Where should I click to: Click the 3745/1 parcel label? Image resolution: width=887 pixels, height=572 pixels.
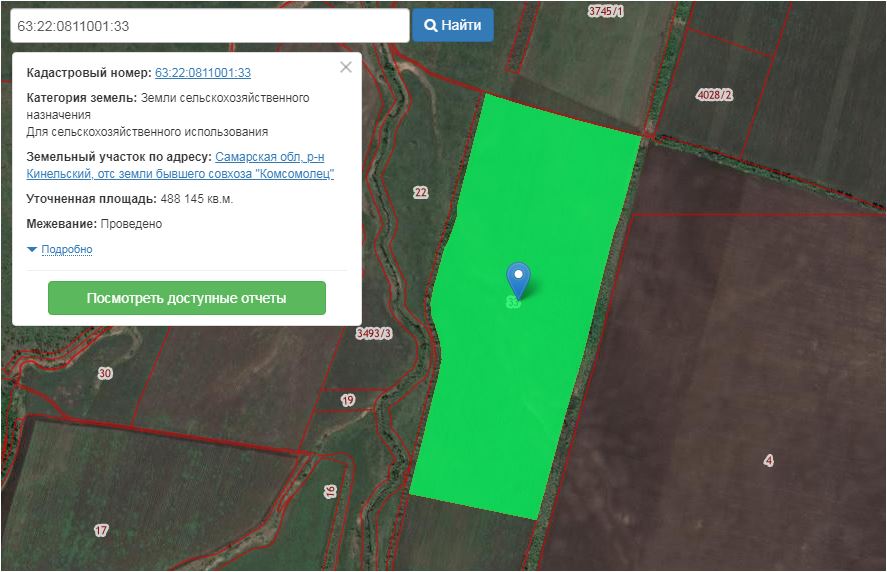click(606, 11)
